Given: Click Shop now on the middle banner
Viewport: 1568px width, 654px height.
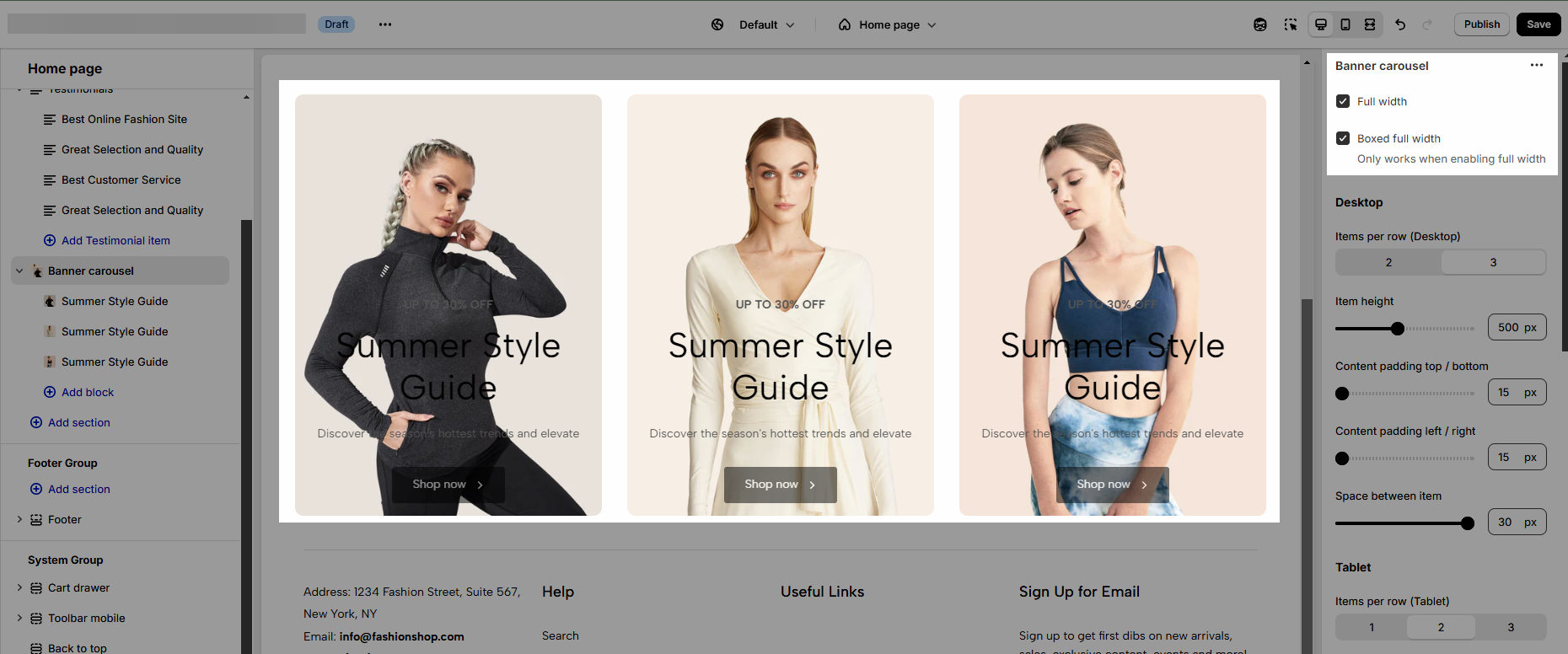Looking at the screenshot, I should [780, 485].
